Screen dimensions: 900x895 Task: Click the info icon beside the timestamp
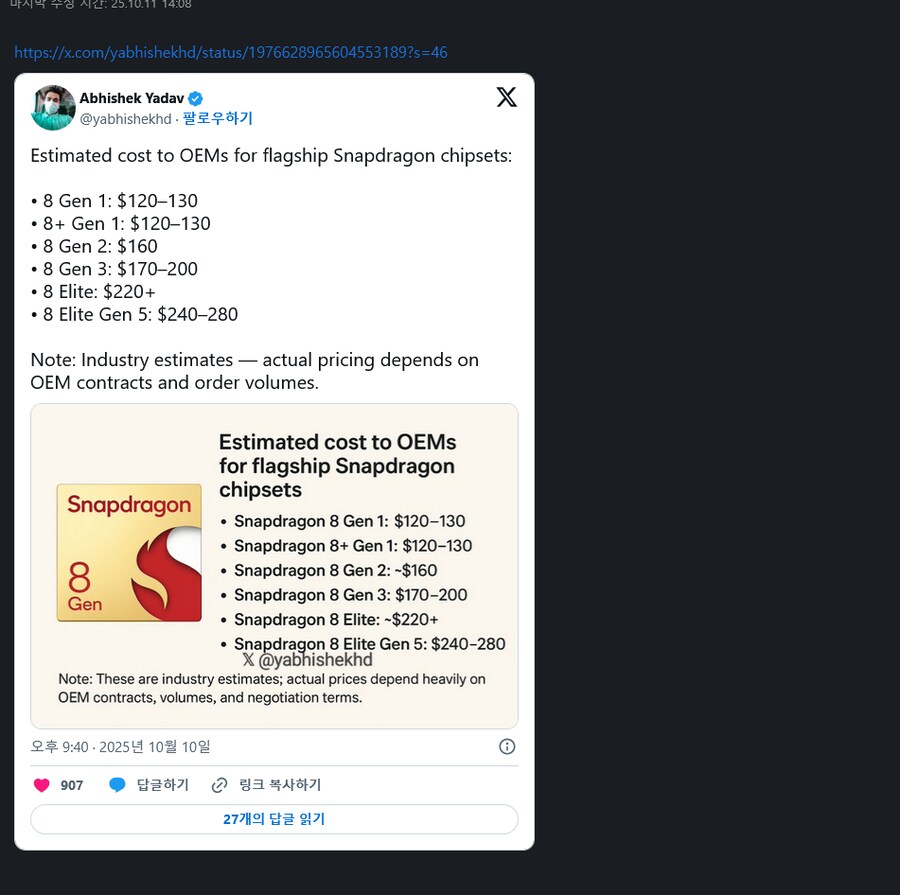507,747
